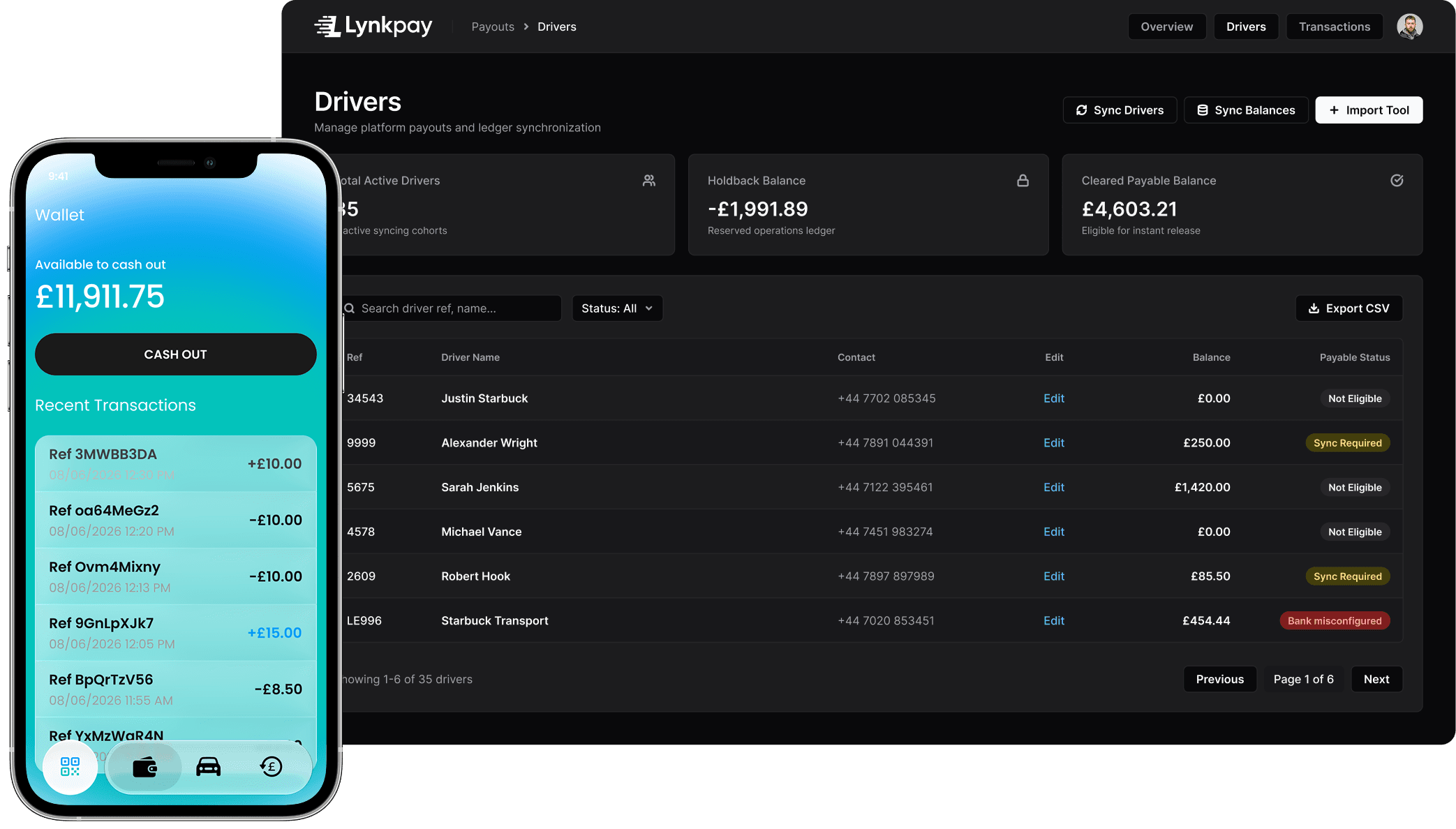The height and width of the screenshot is (829, 1456).
Task: Edit Starbuck Transport's driver record
Action: (x=1054, y=620)
